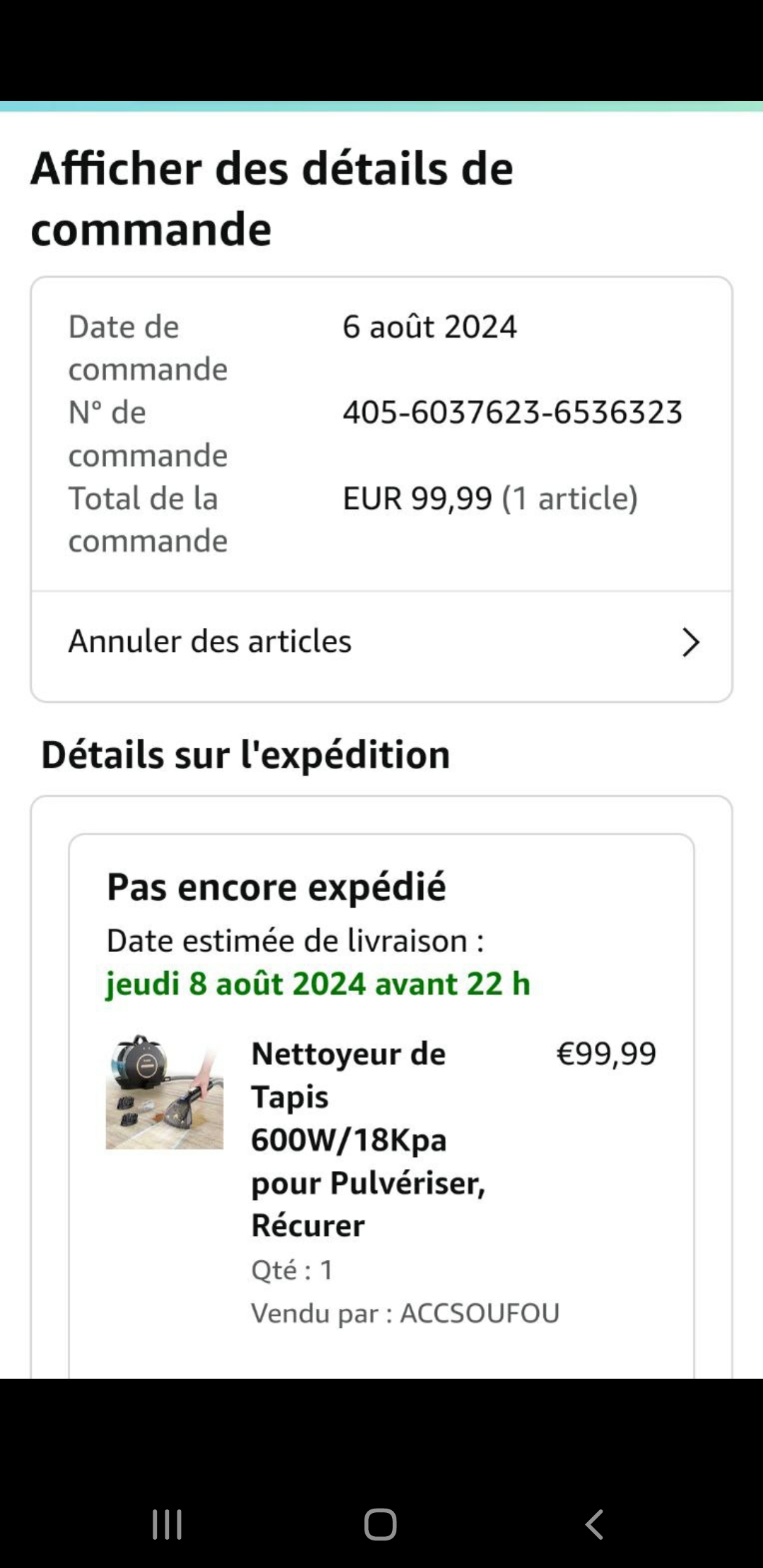Tap seller name ACCSOUFOU
The height and width of the screenshot is (1568, 763).
480,1313
